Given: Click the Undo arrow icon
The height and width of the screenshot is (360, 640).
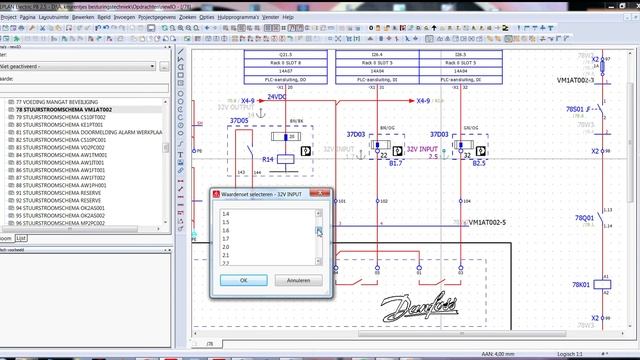Looking at the screenshot, I should 98,28.
